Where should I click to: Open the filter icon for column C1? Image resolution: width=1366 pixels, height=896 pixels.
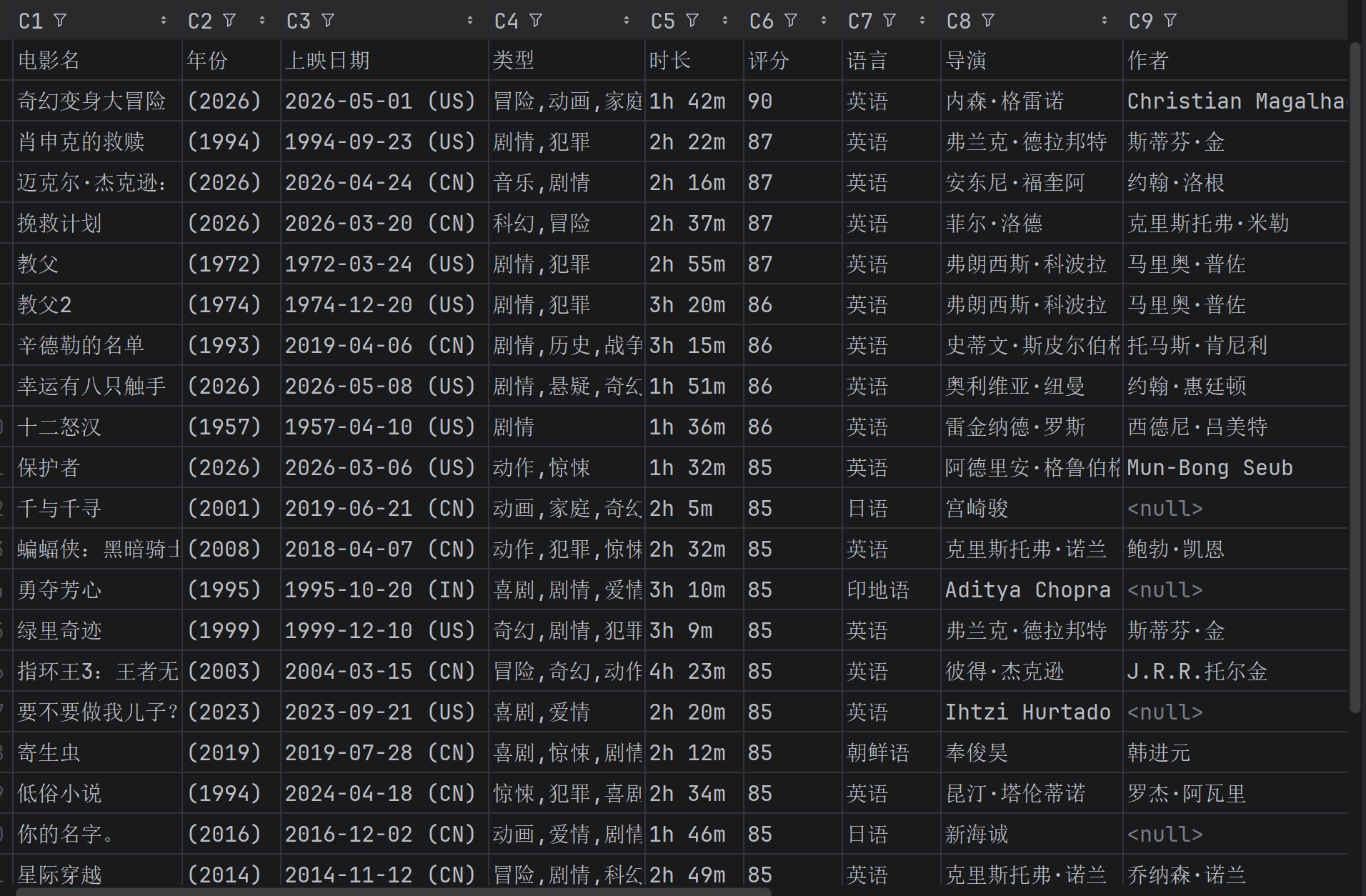tap(61, 21)
